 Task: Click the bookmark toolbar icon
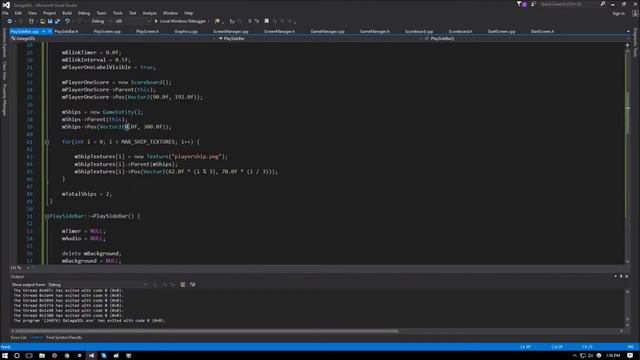coord(267,21)
